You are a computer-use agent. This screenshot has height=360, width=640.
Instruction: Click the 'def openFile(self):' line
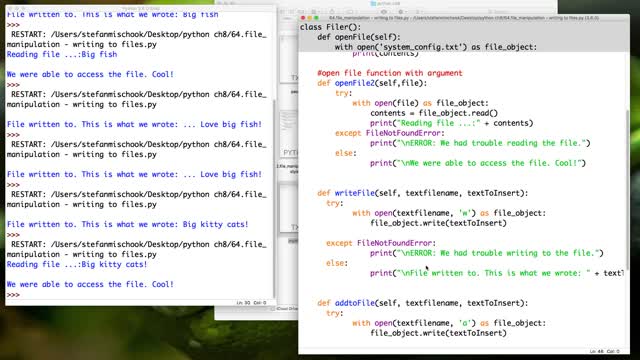[359, 37]
